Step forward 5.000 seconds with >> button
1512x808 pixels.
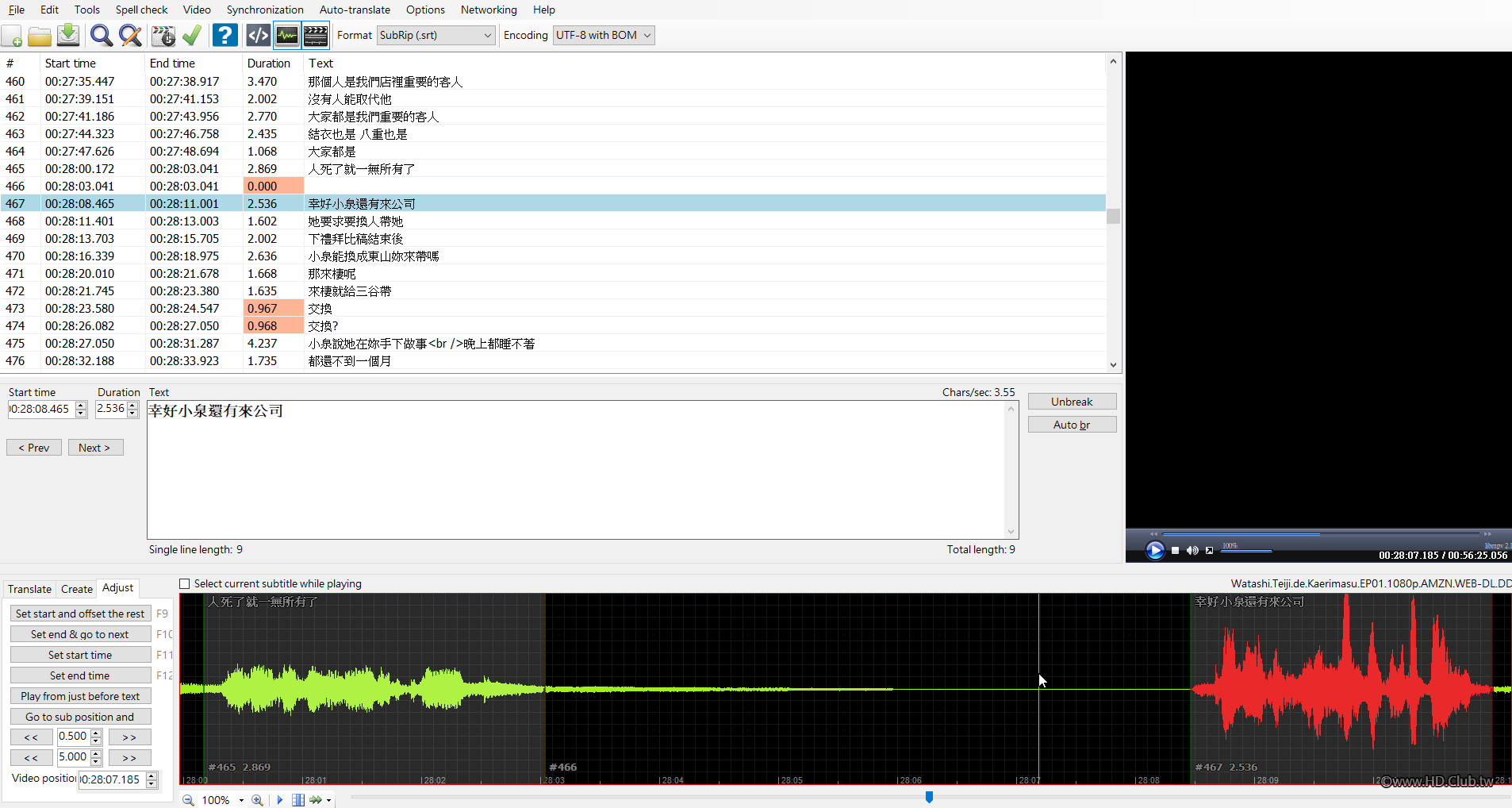[x=129, y=758]
